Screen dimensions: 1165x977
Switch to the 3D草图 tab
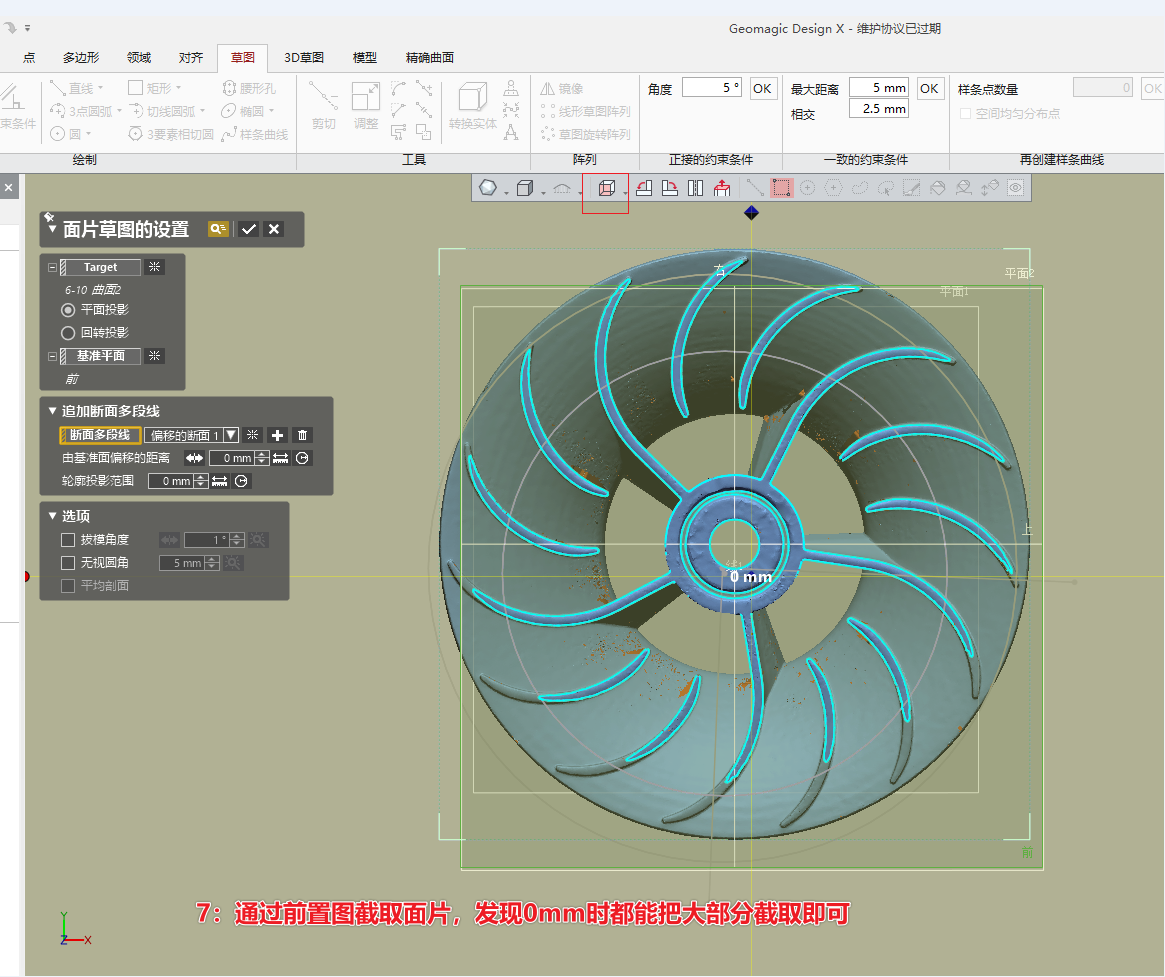point(302,57)
